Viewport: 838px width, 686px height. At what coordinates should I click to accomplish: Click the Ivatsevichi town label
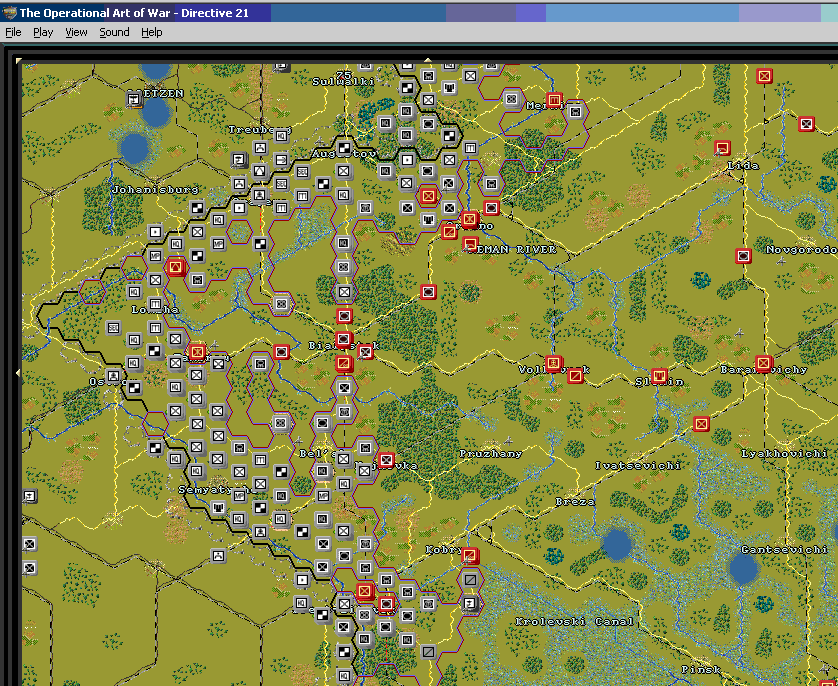click(x=638, y=465)
